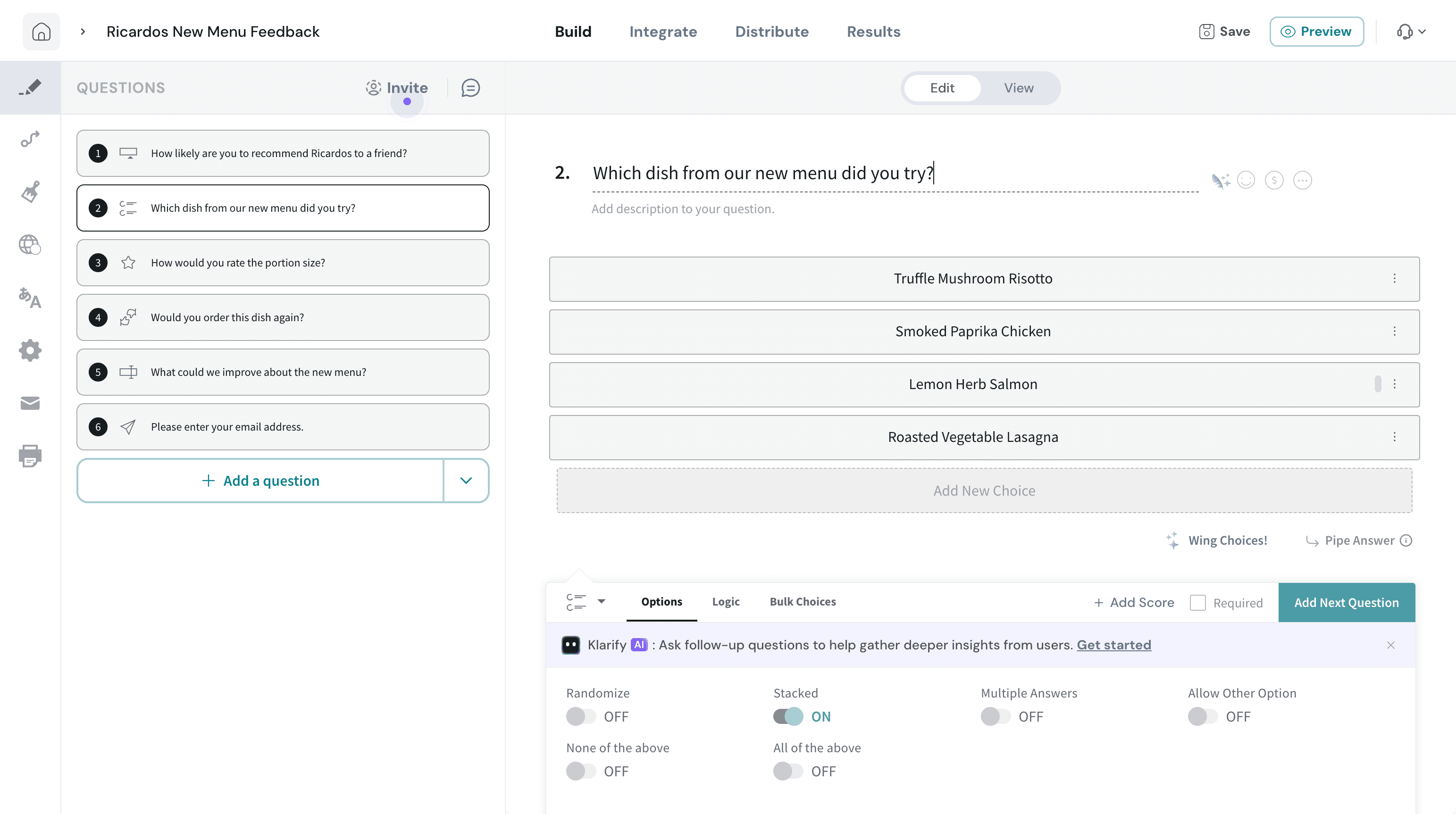Enable the Multiple Answers toggle
This screenshot has width=1456, height=814.
point(996,716)
